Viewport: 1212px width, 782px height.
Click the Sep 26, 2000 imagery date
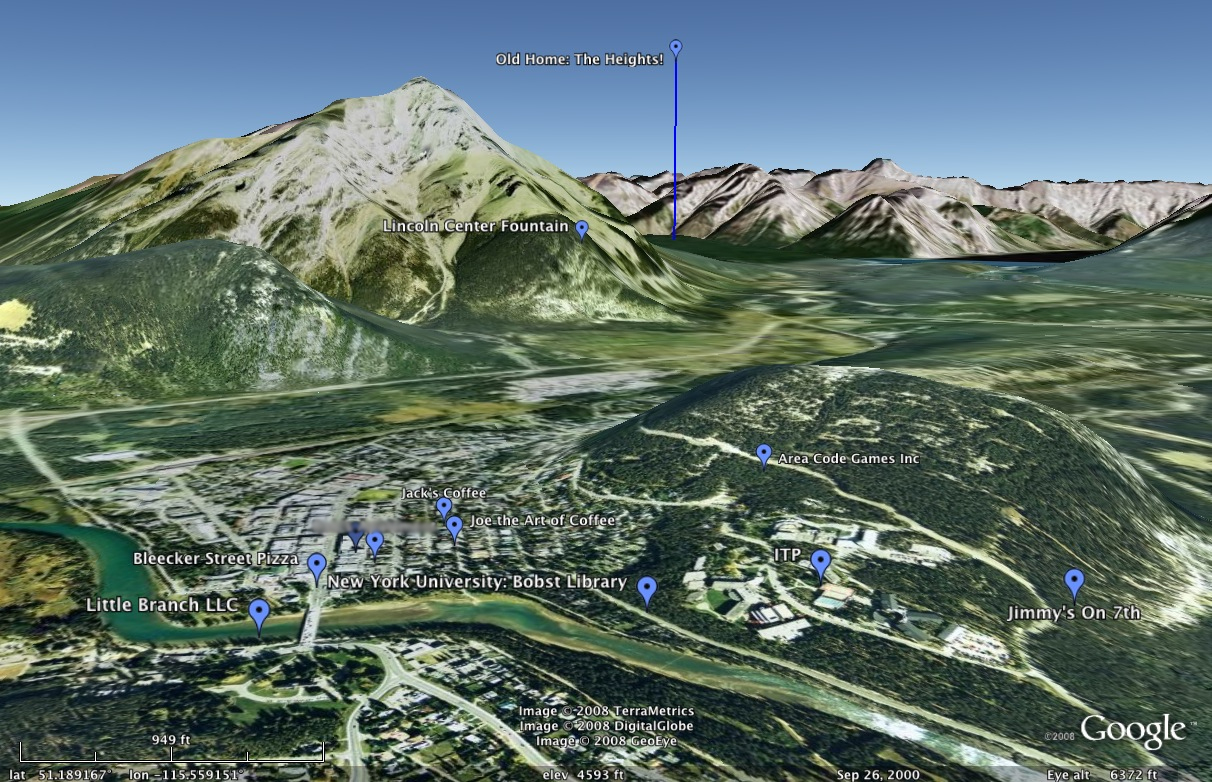coord(877,775)
